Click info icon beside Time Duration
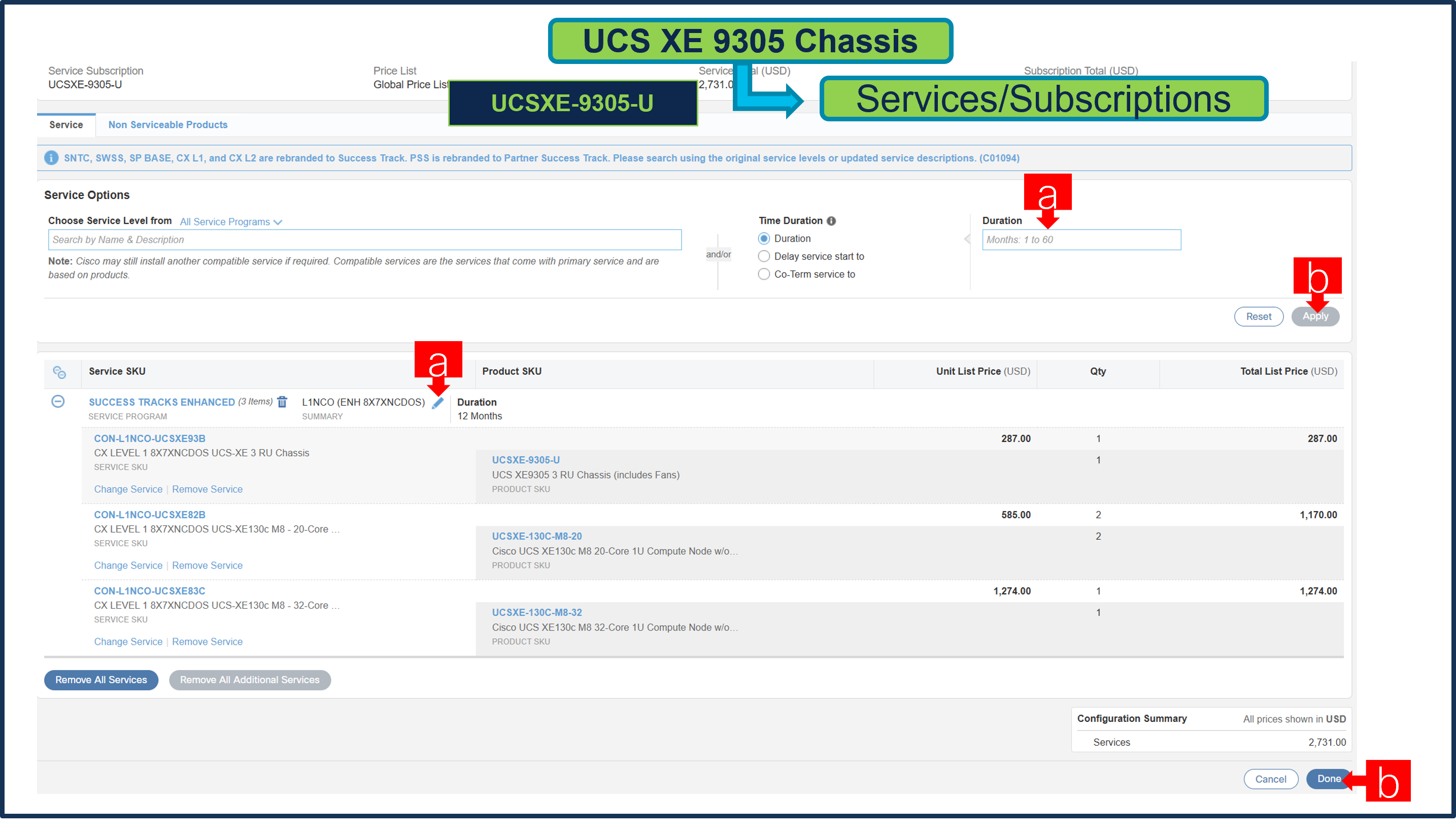 click(x=832, y=220)
